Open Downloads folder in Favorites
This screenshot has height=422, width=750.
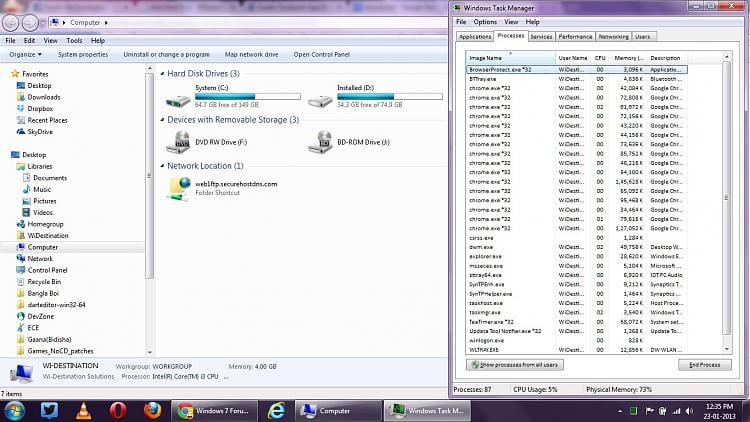[44, 97]
